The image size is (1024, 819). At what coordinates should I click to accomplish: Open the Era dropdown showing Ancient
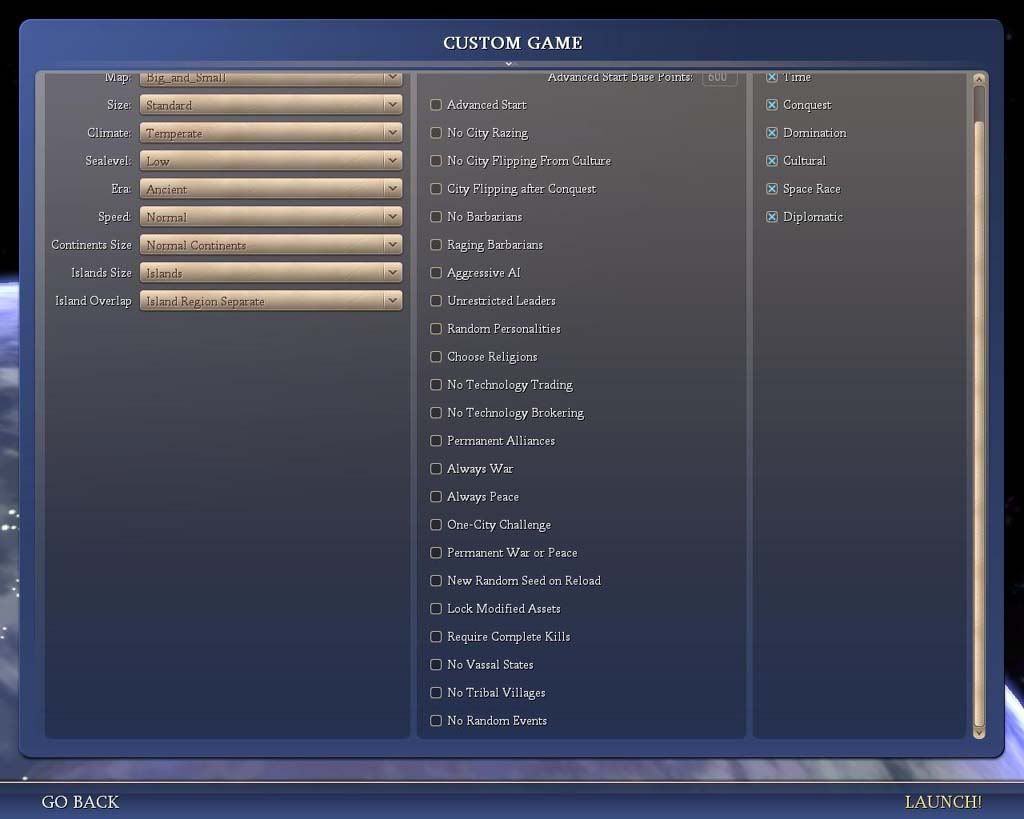[x=271, y=189]
